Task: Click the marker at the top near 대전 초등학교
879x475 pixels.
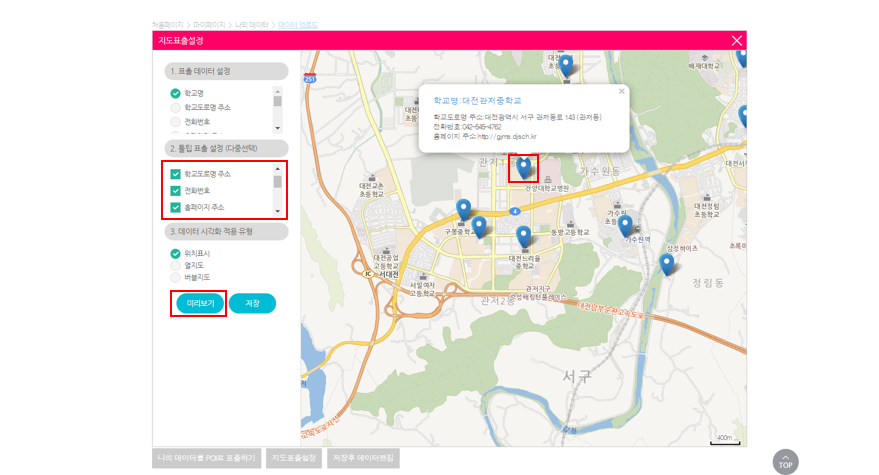Action: coord(566,66)
